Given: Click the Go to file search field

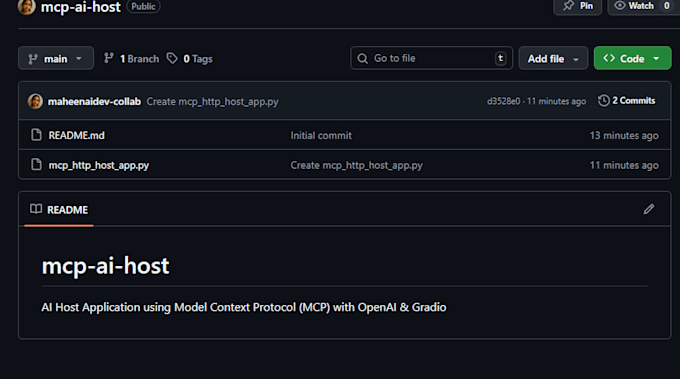Looking at the screenshot, I should coord(432,58).
